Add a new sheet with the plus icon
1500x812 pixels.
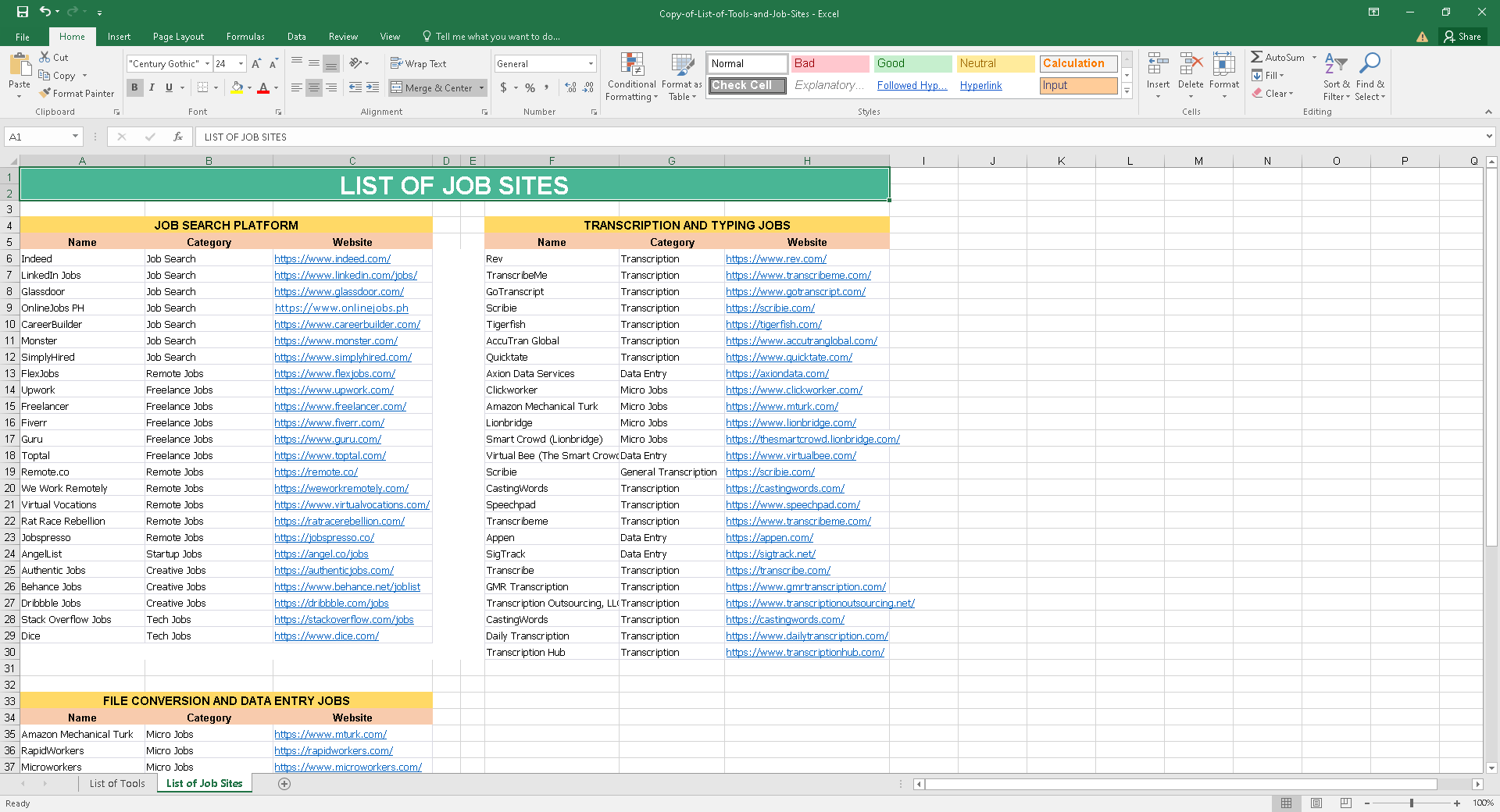pyautogui.click(x=284, y=784)
